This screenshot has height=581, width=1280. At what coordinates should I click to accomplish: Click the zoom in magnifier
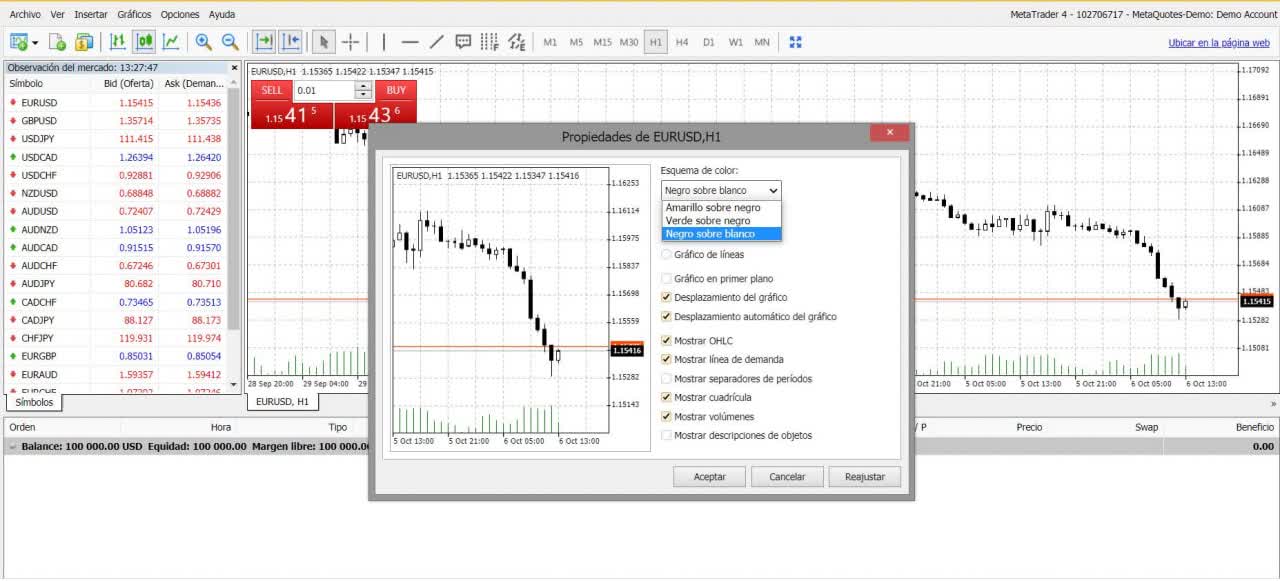[204, 42]
